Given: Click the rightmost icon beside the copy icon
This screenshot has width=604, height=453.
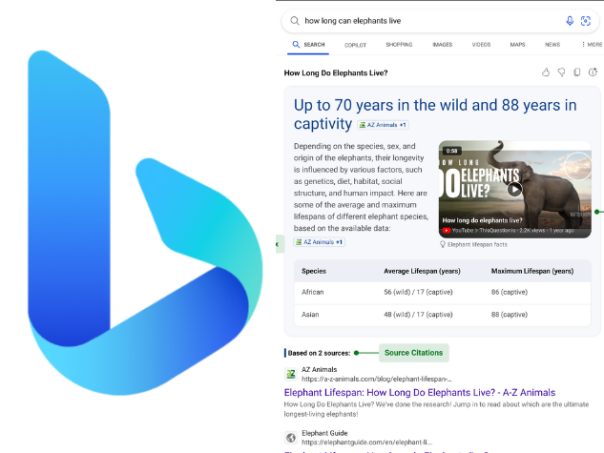Looking at the screenshot, I should (593, 72).
